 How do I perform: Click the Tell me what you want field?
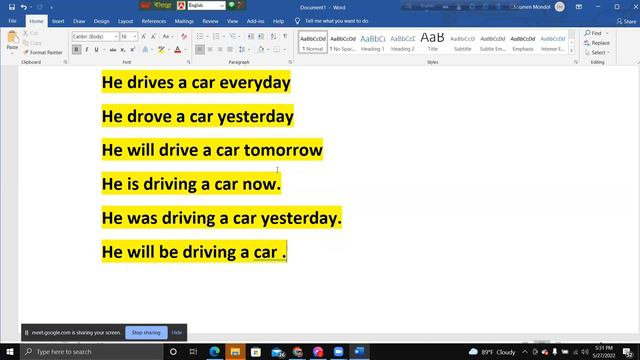tap(336, 21)
